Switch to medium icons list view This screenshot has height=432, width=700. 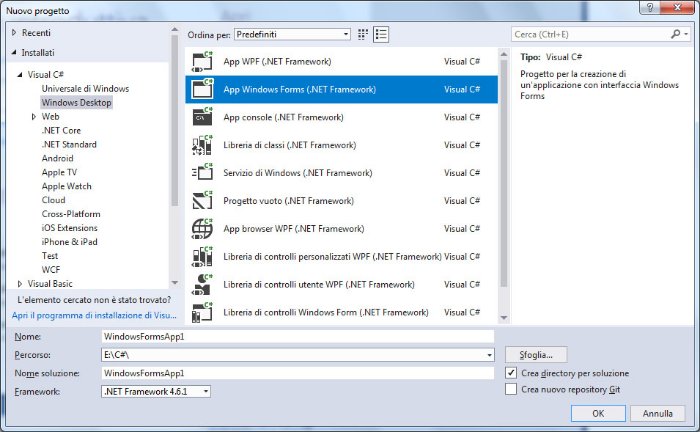coord(381,34)
